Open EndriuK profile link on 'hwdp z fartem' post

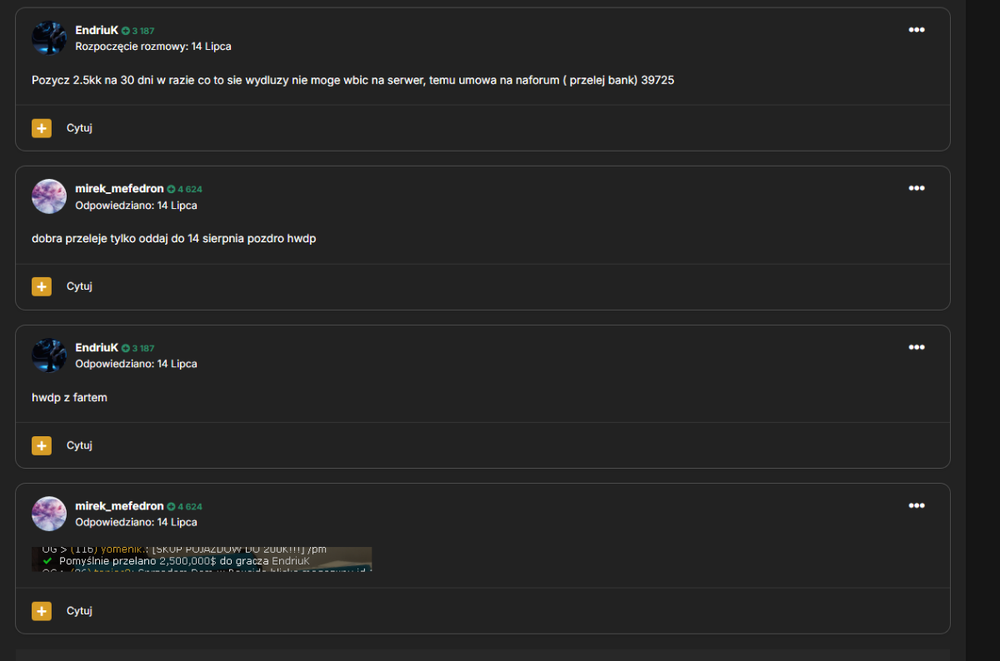coord(96,348)
